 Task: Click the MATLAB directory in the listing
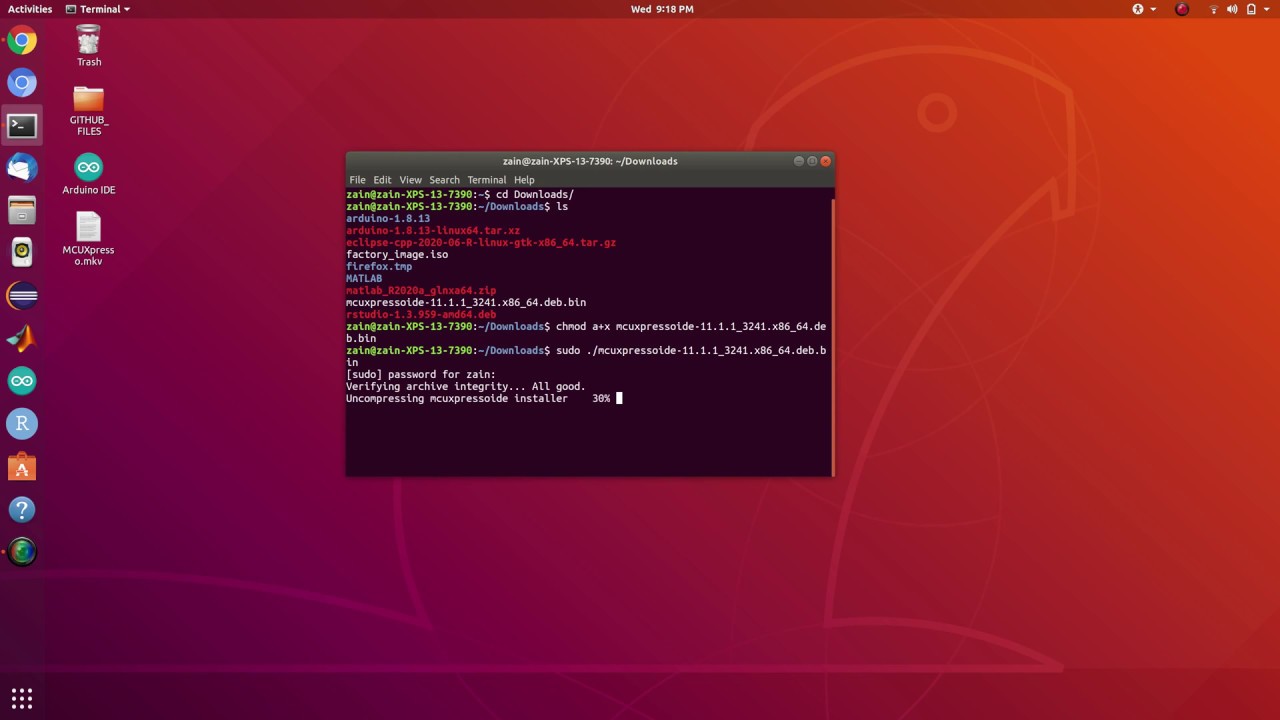click(x=364, y=278)
